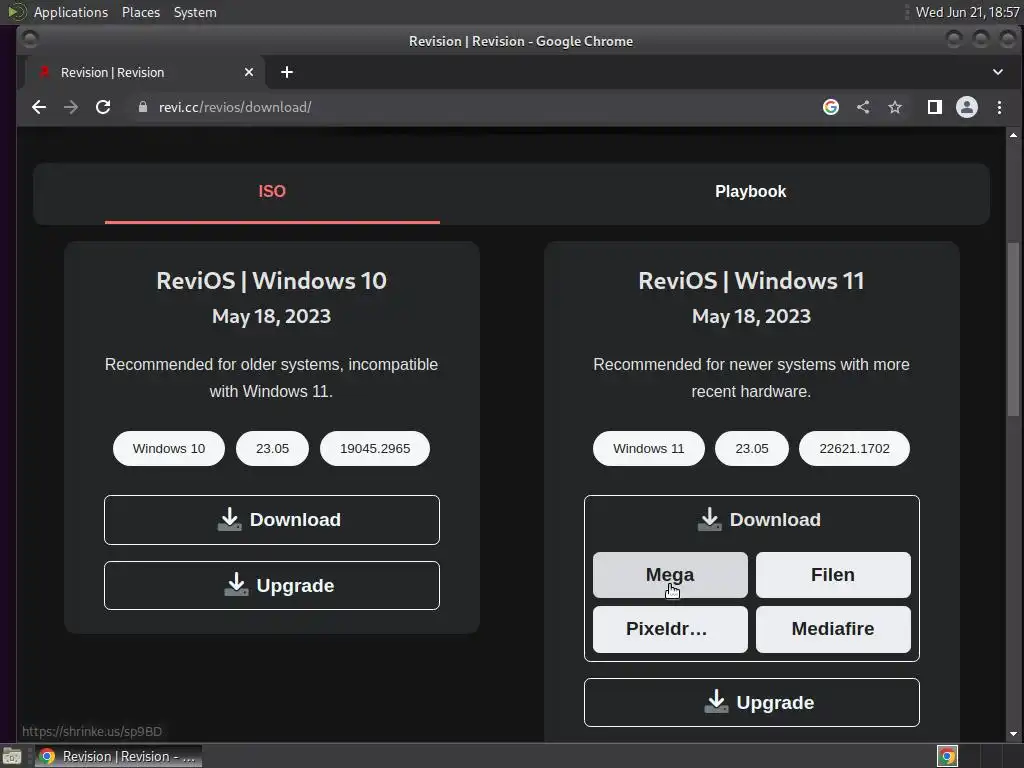
Task: Click the show desktop icon in taskbar
Action: [x=12, y=756]
